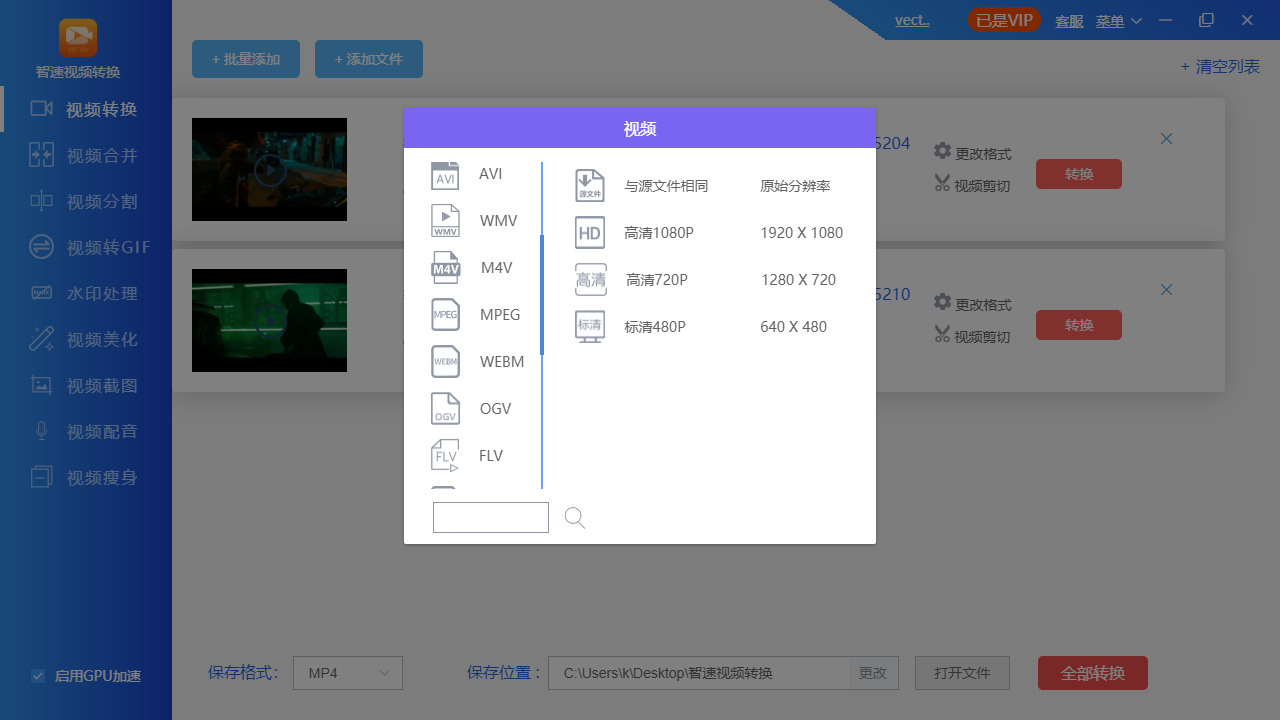Enable 启用GPU加速 checkbox
Image resolution: width=1280 pixels, height=720 pixels.
coord(38,676)
